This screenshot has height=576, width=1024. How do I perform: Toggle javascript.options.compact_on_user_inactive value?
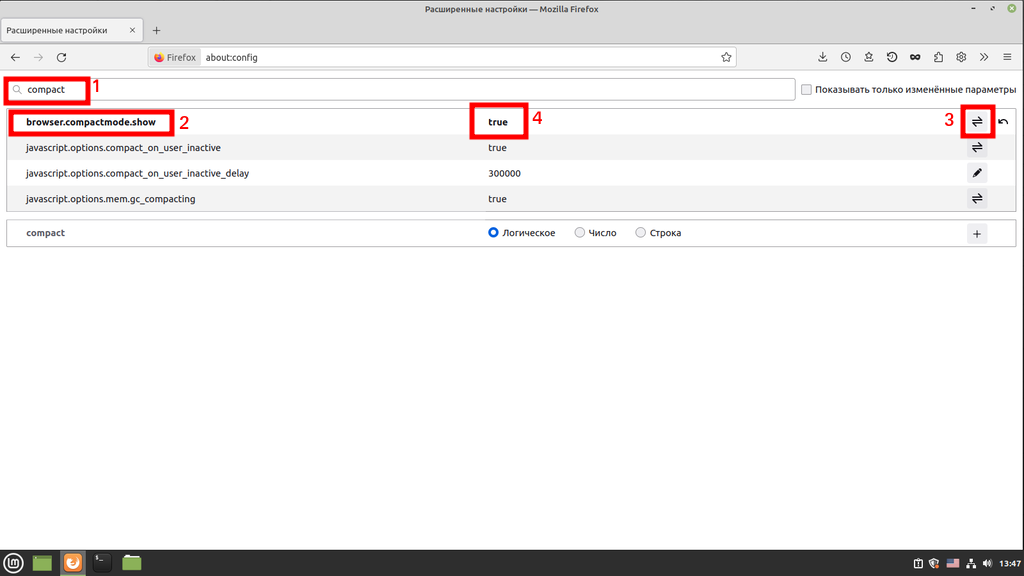click(x=977, y=148)
